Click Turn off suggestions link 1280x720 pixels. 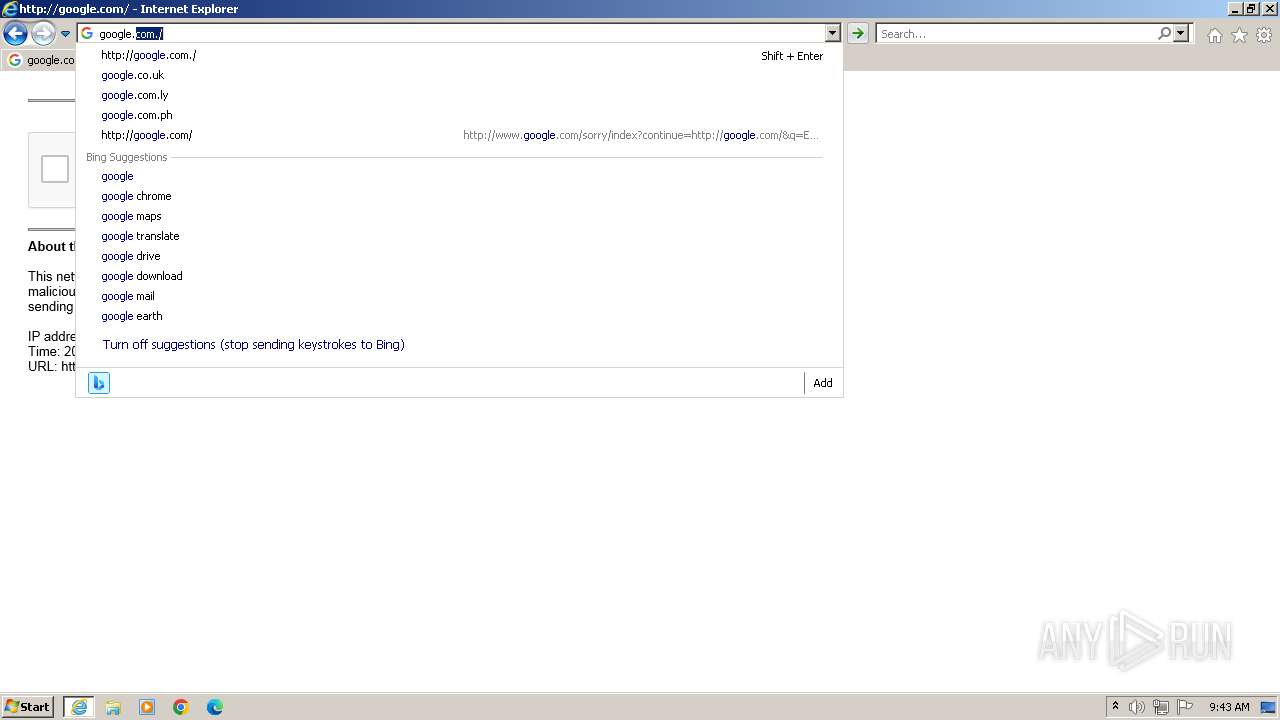pyautogui.click(x=253, y=344)
